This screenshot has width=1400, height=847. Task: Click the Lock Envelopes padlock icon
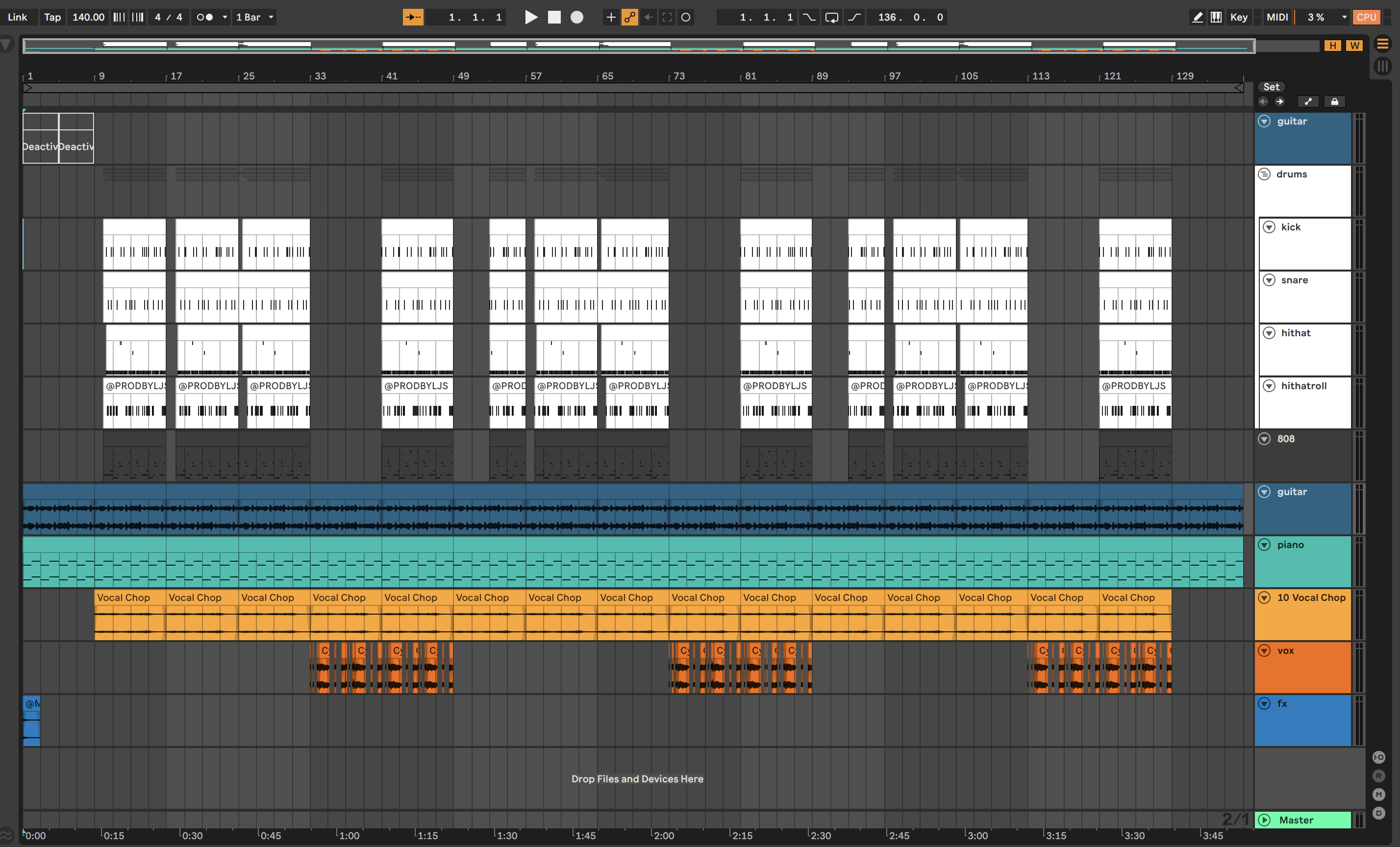(1335, 101)
